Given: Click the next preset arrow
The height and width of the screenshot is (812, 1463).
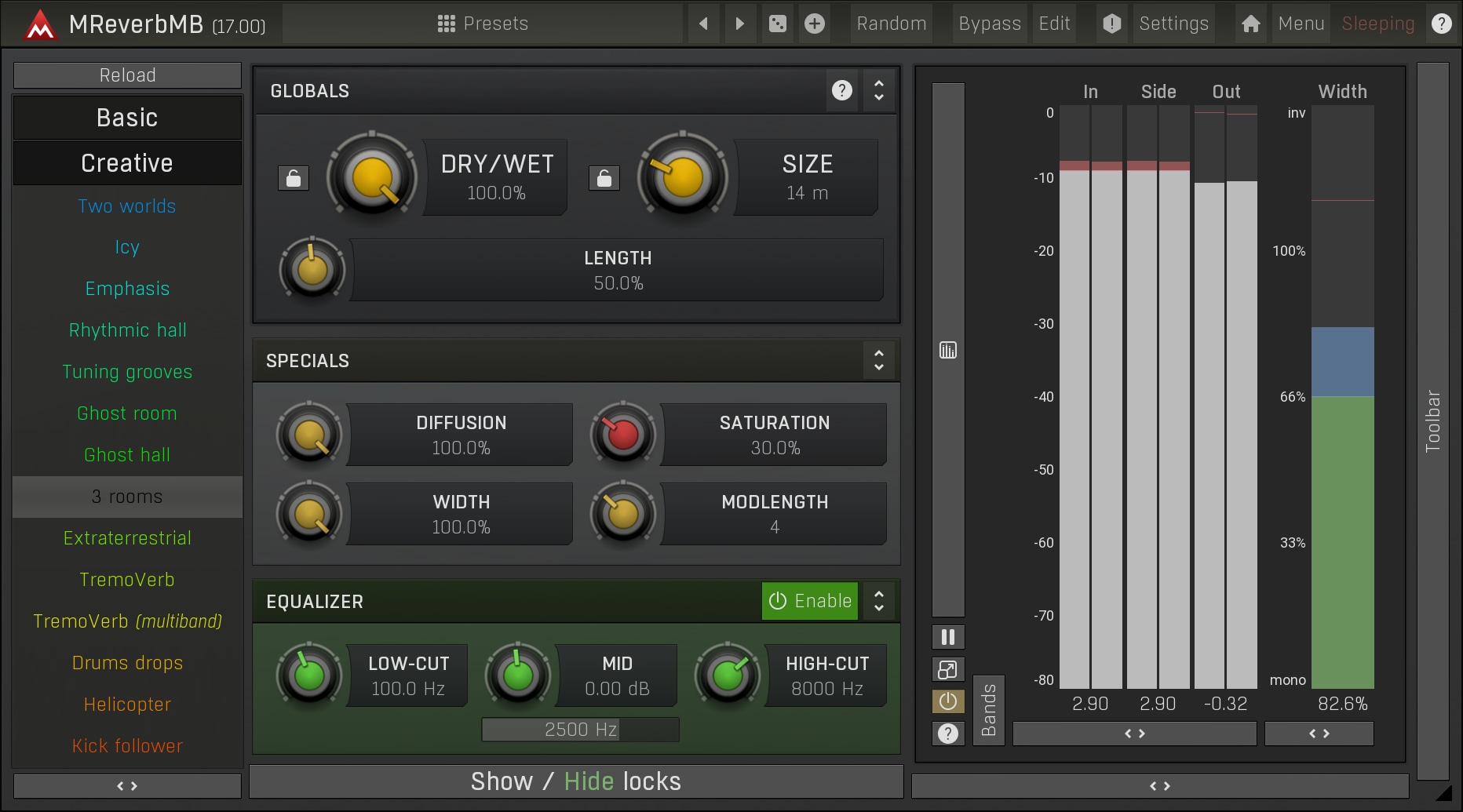Looking at the screenshot, I should tap(739, 24).
